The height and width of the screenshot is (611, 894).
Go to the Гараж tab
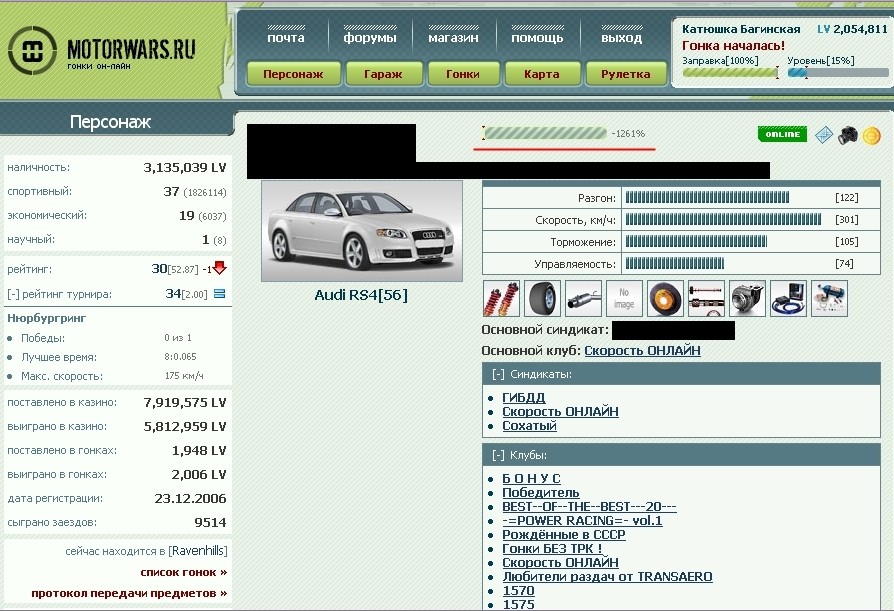click(383, 74)
